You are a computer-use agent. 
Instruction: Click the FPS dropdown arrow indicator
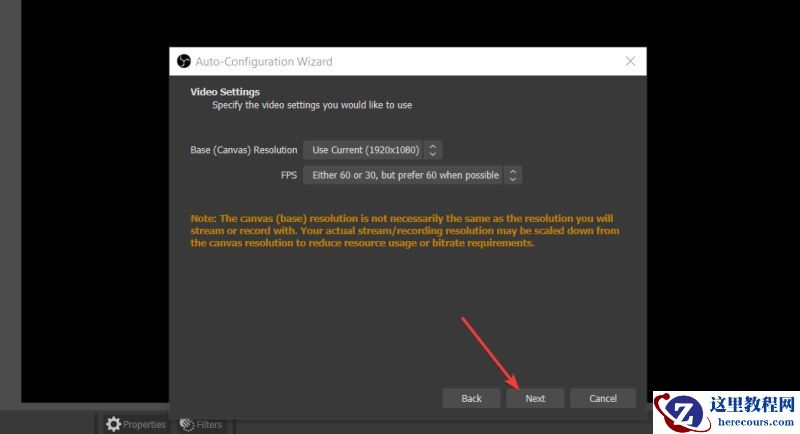513,175
